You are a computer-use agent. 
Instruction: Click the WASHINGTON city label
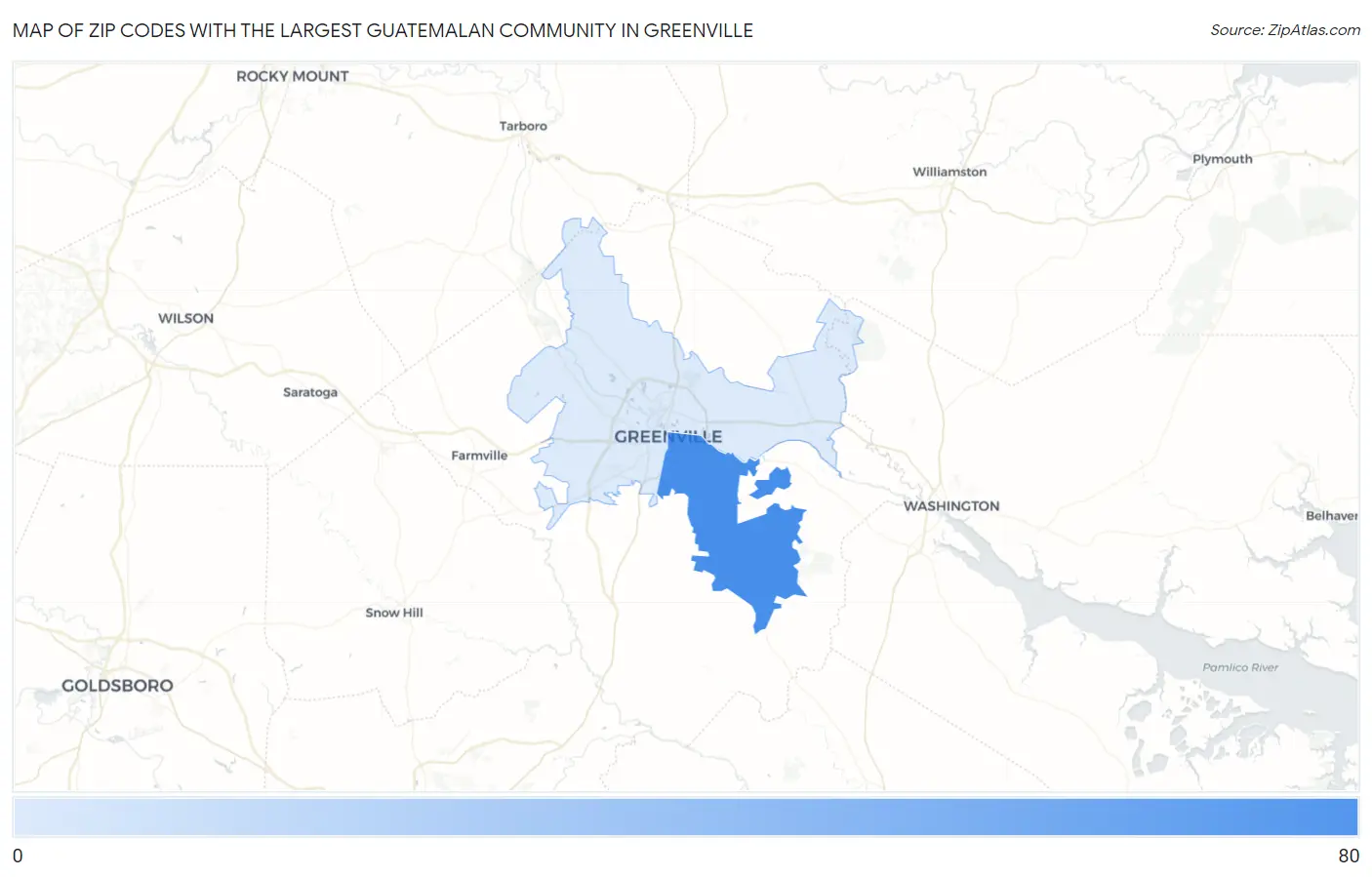(951, 506)
